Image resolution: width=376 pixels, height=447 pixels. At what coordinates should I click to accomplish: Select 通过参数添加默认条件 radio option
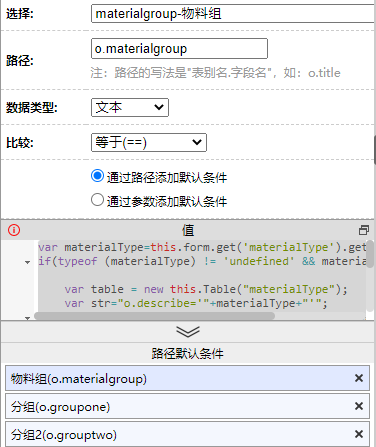coord(97,200)
